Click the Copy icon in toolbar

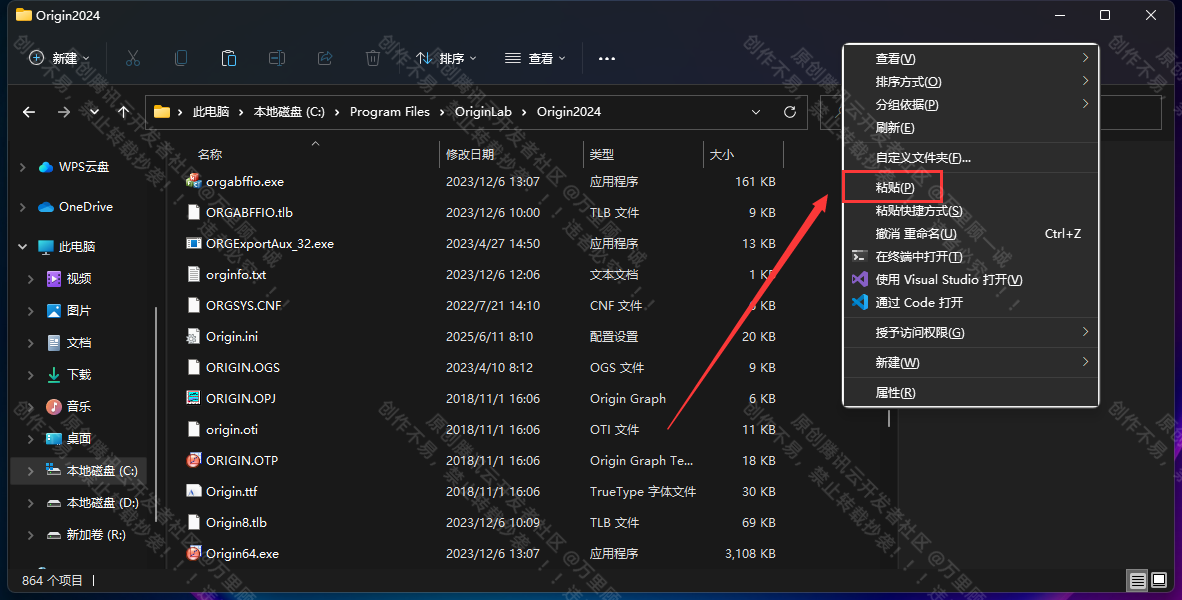point(181,58)
